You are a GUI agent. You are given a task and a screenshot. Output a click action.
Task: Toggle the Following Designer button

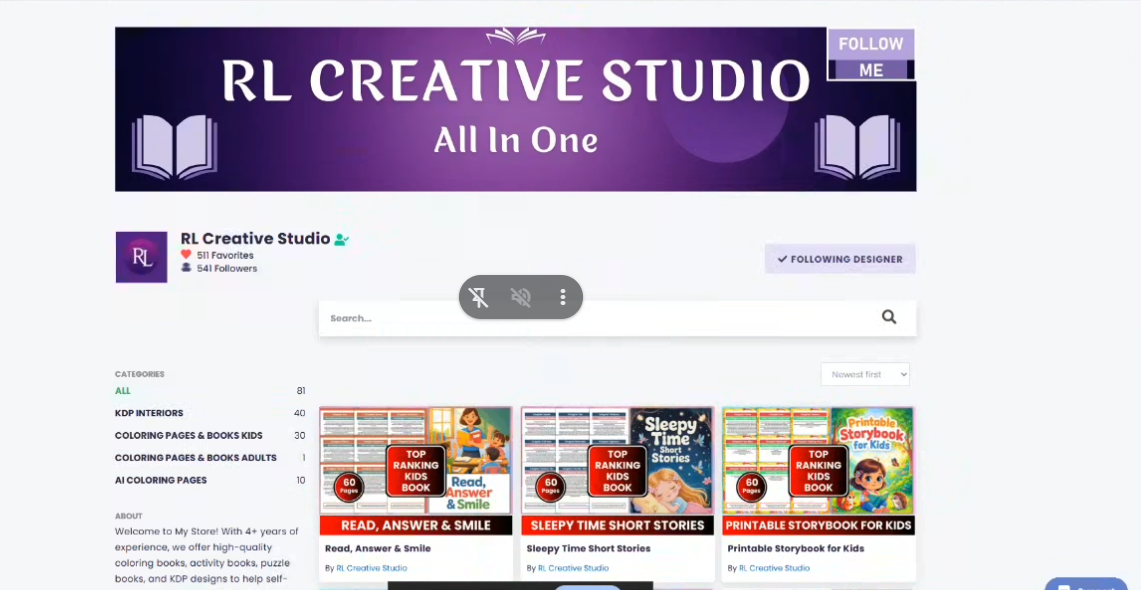click(840, 259)
